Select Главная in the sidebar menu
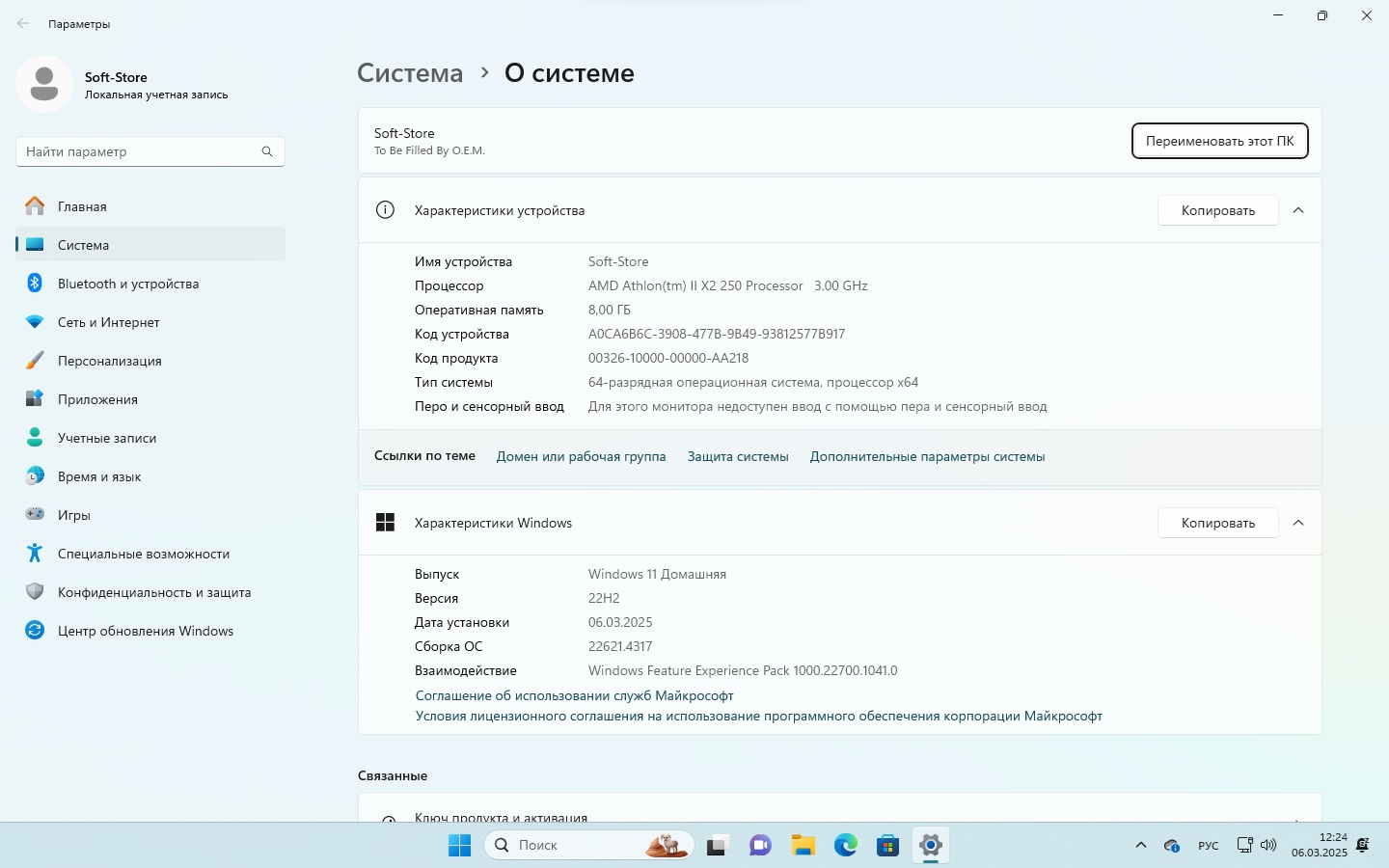 [x=150, y=205]
